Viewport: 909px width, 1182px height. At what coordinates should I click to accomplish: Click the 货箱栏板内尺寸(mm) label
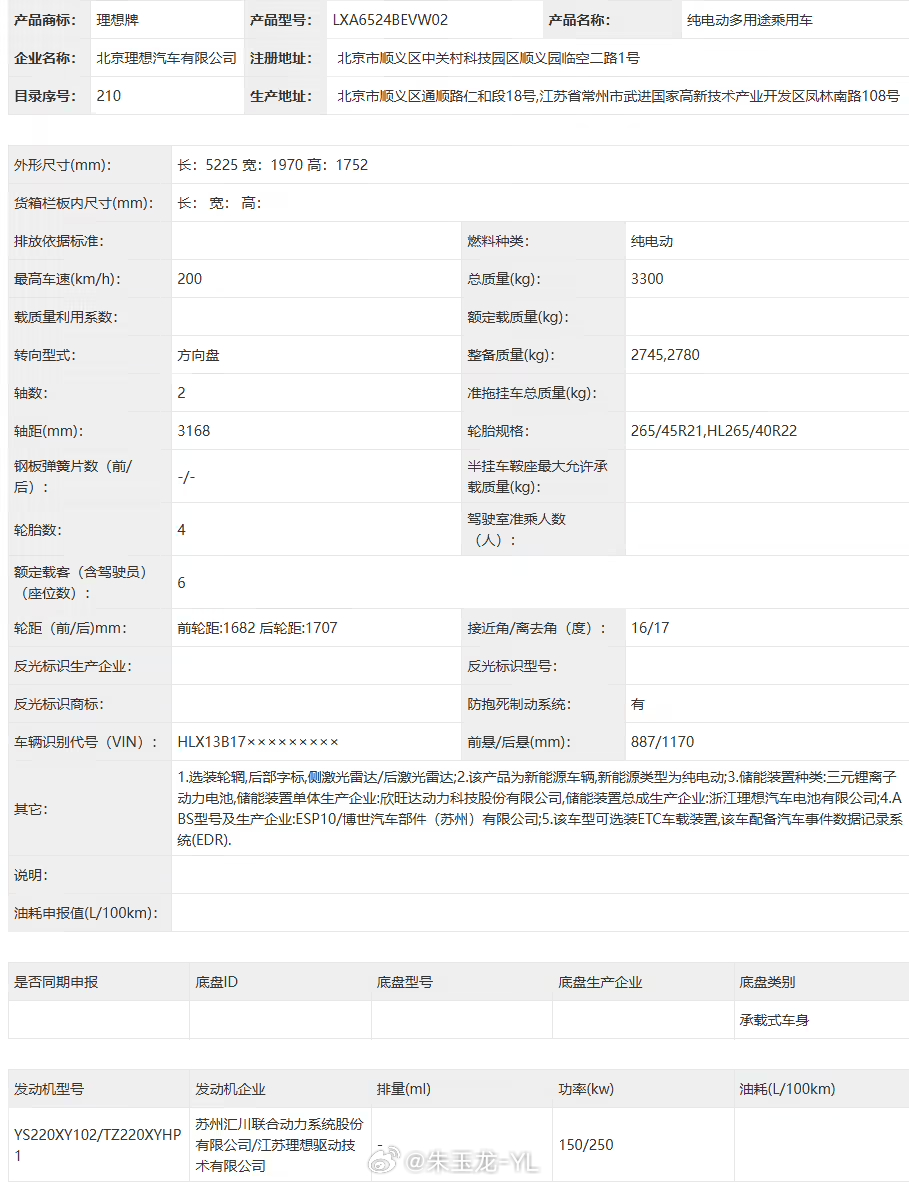(84, 203)
